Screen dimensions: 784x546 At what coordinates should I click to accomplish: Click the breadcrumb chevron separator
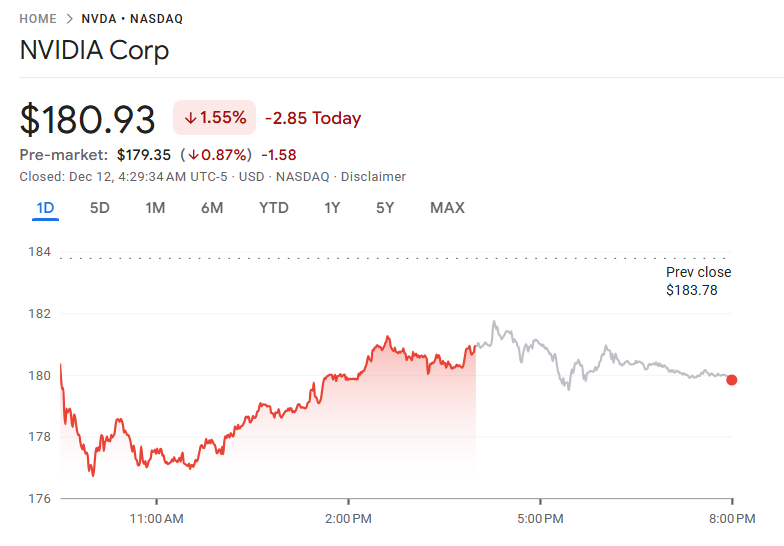(x=70, y=19)
